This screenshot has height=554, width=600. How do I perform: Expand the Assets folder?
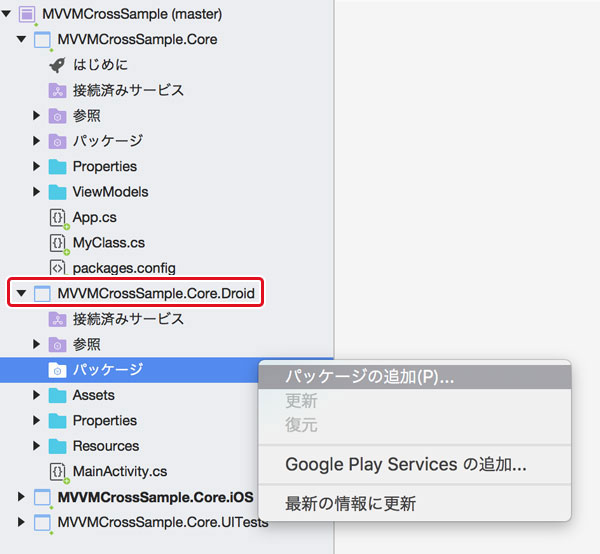pyautogui.click(x=36, y=395)
